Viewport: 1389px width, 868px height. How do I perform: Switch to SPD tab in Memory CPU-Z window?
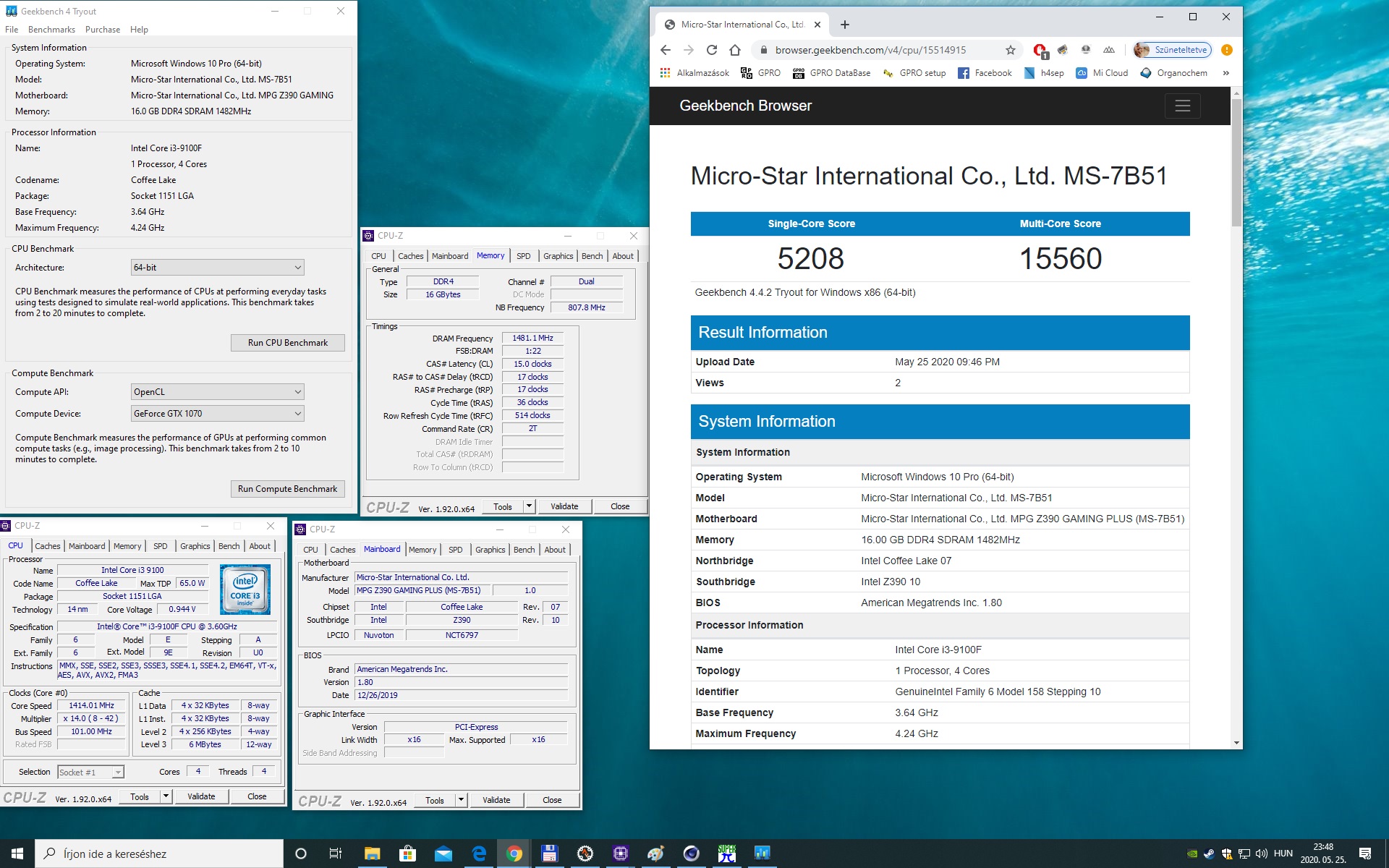(x=523, y=256)
